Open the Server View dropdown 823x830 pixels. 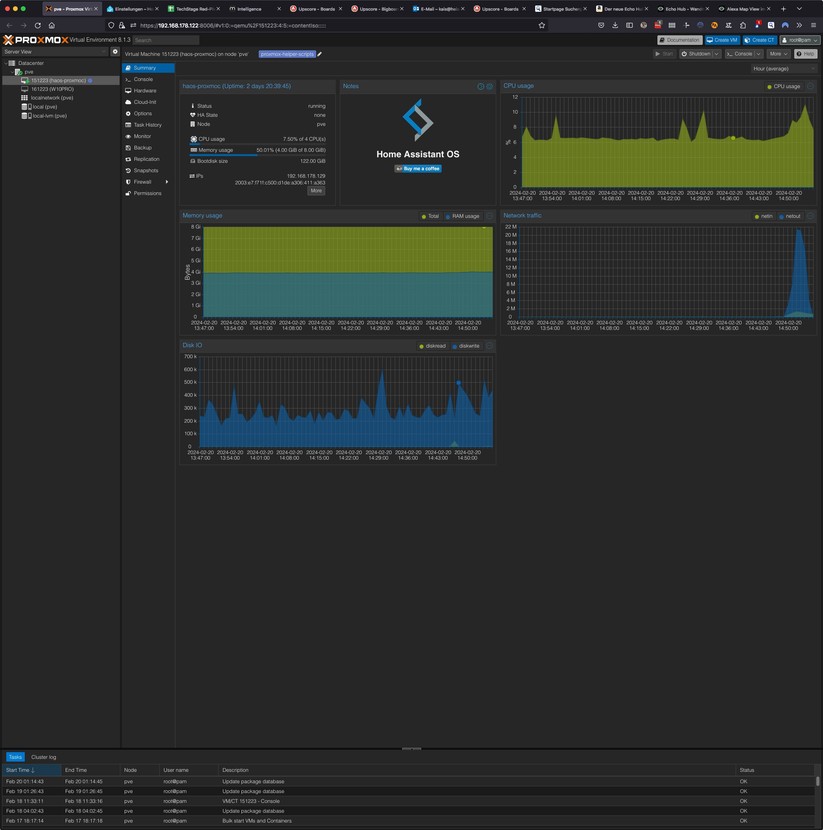[x=55, y=51]
